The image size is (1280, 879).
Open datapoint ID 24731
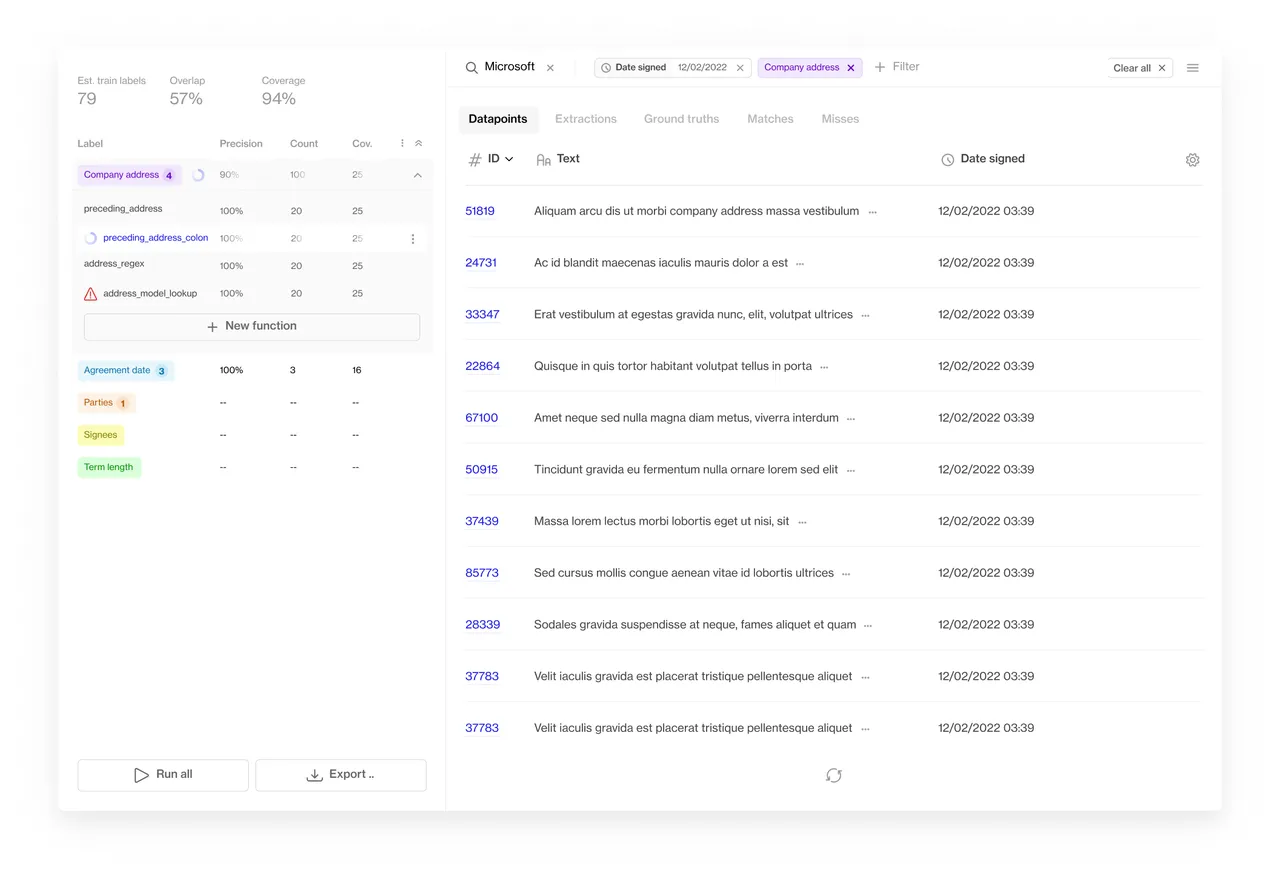pos(481,263)
